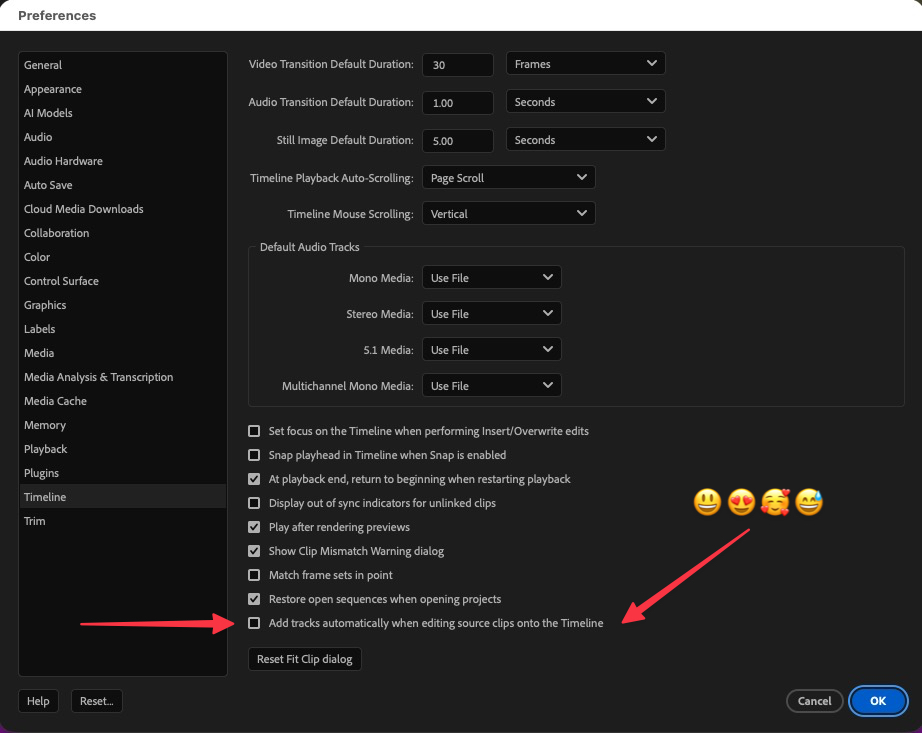The image size is (922, 733).
Task: Open Multichannel Mono Media dropdown
Action: click(x=492, y=386)
